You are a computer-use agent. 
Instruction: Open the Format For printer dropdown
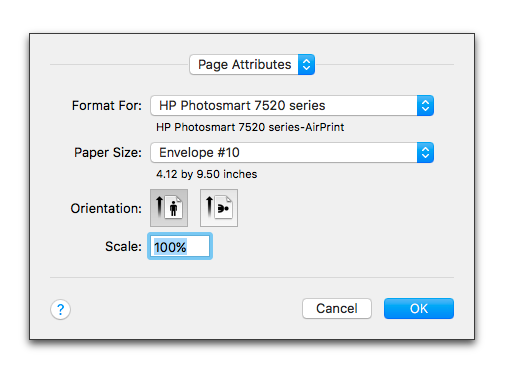[x=292, y=106]
